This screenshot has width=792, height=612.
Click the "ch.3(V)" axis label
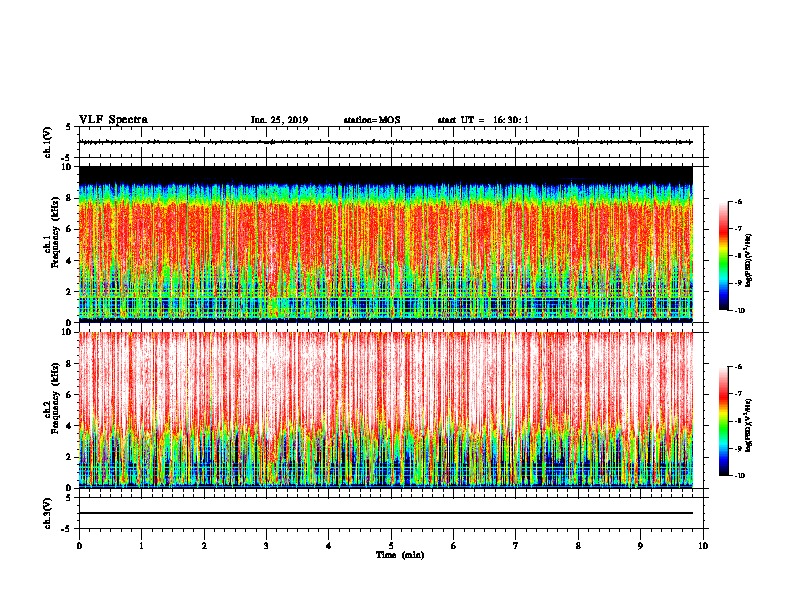click(47, 513)
